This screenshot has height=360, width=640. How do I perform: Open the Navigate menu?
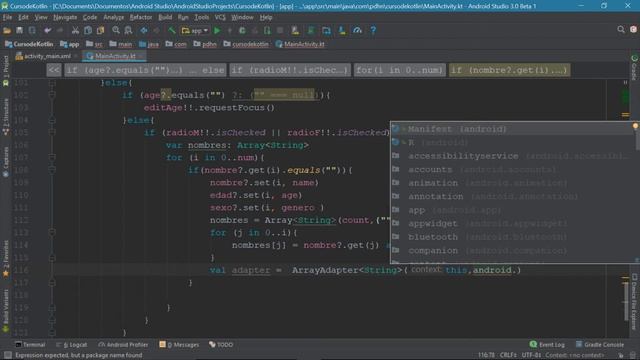pos(65,18)
